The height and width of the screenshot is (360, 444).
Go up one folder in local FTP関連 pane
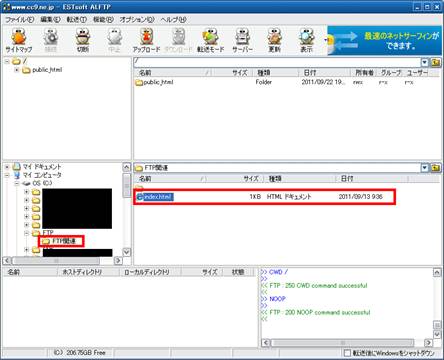coord(435,168)
